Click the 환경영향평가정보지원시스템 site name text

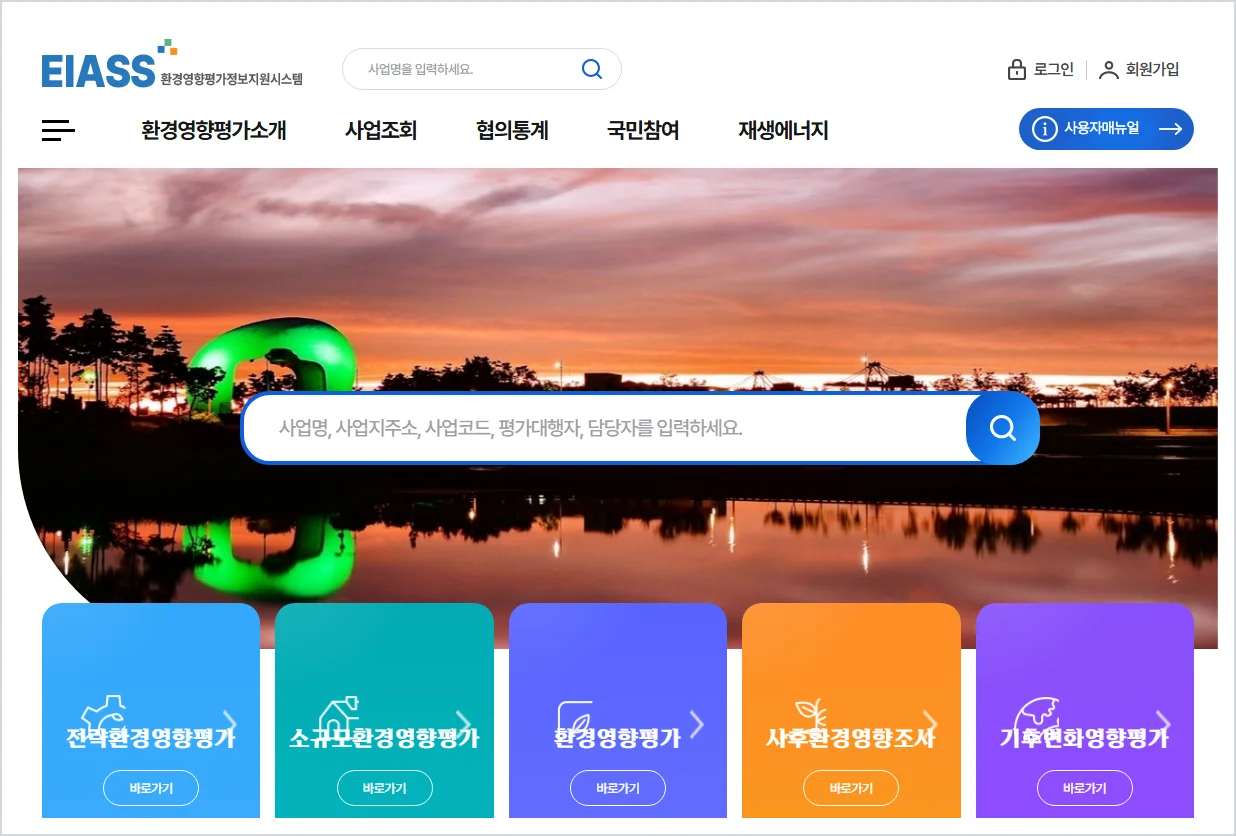click(231, 78)
